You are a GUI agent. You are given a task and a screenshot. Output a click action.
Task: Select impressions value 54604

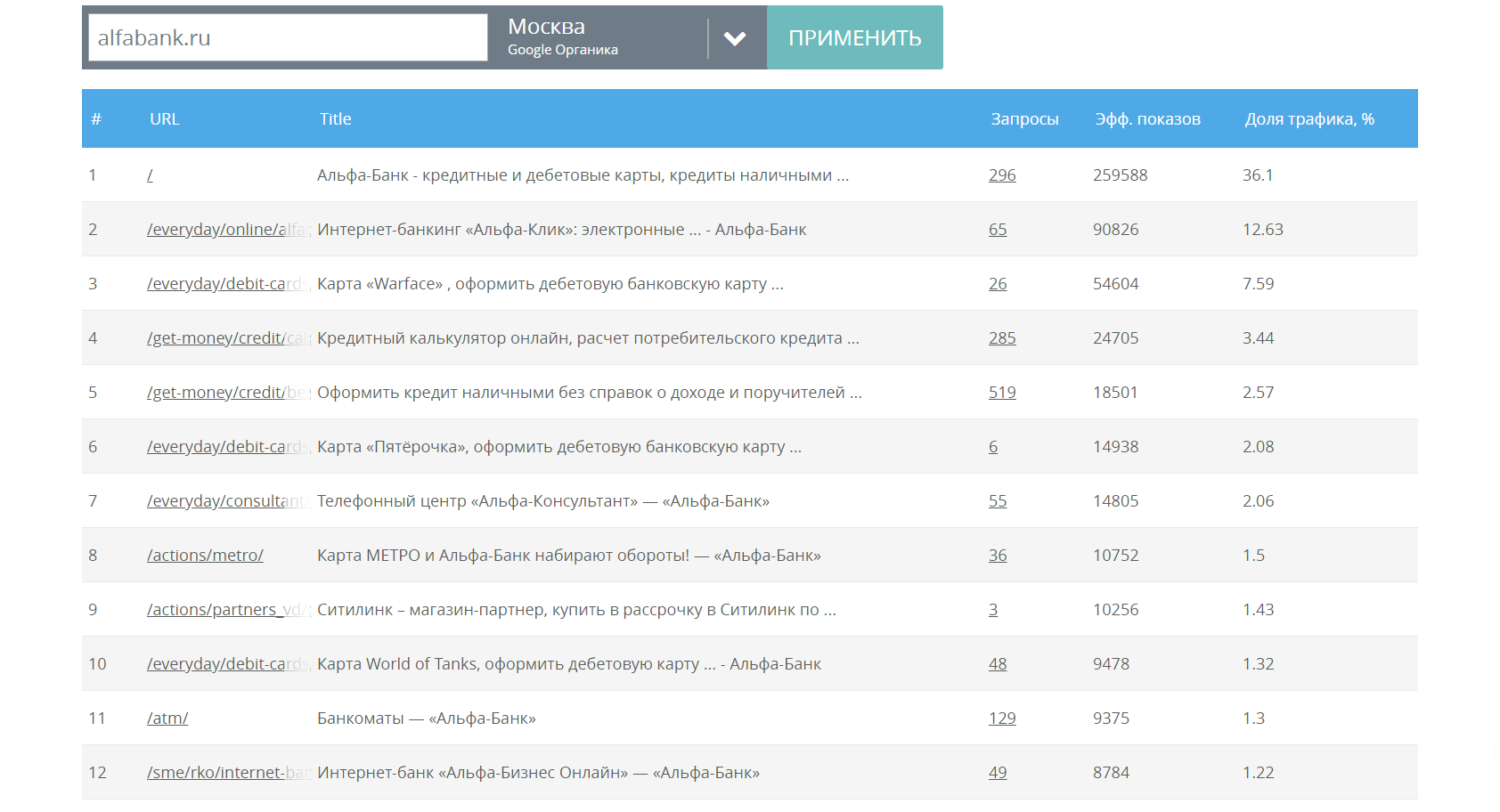[1116, 284]
